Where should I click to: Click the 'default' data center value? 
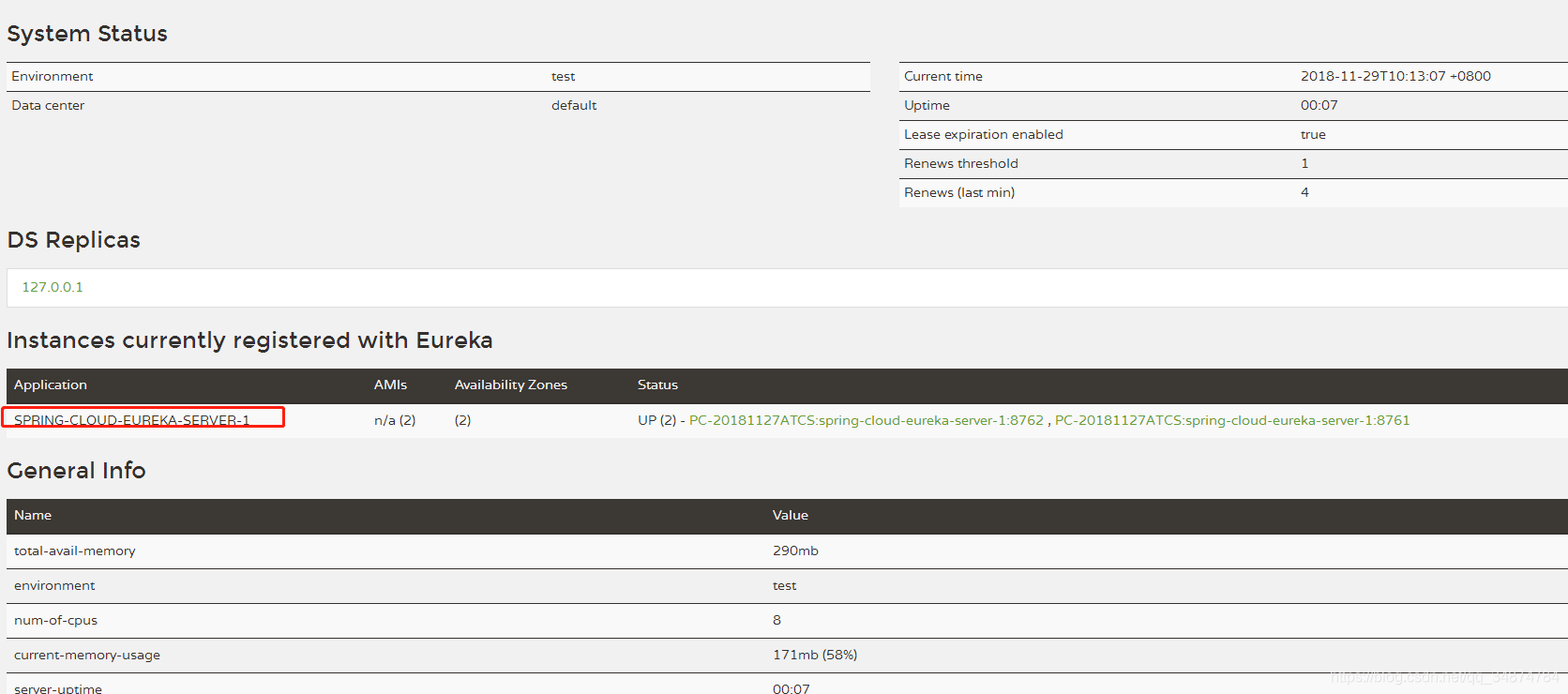[x=574, y=105]
